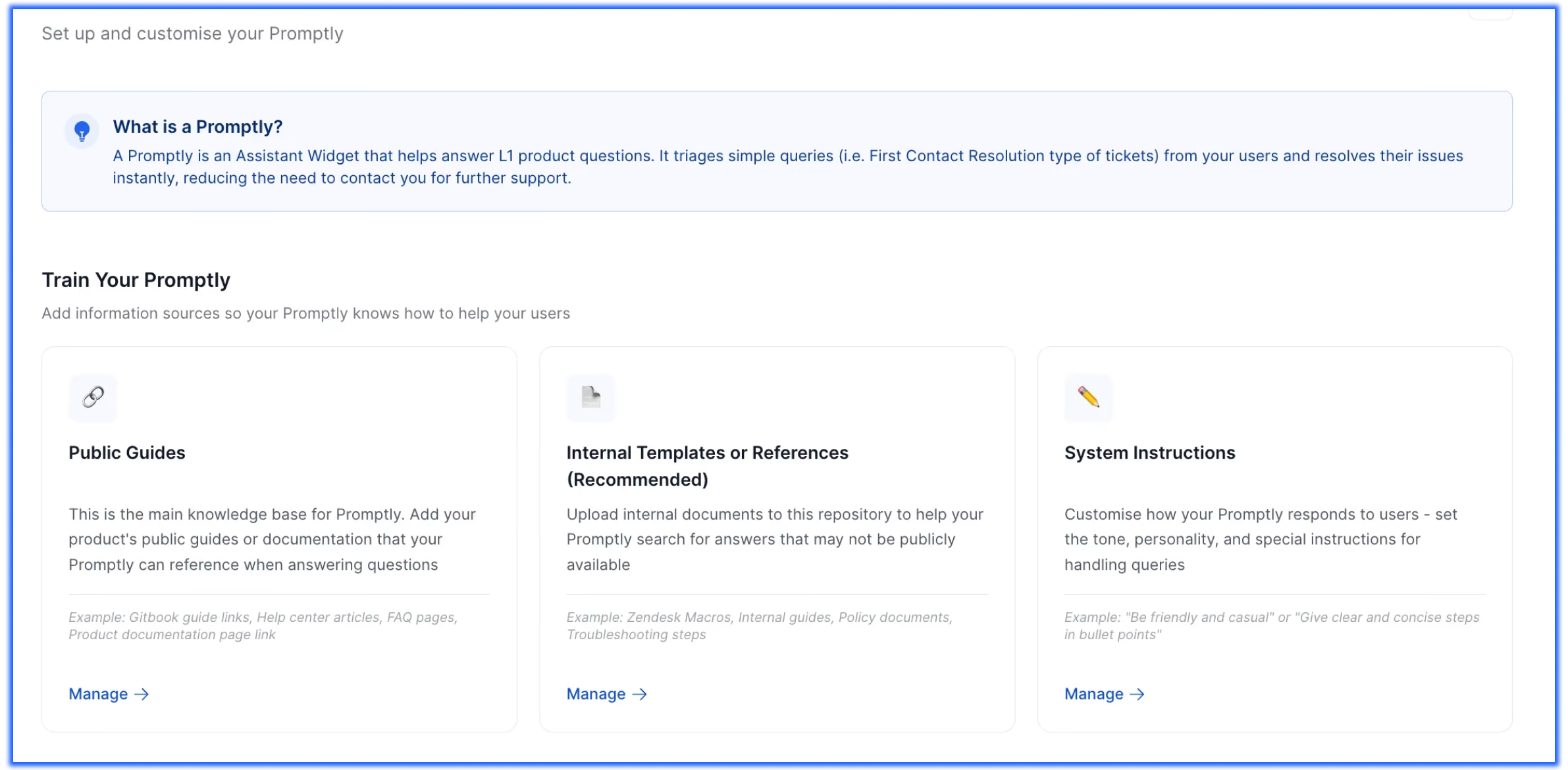
Task: Select the Public Guides card title
Action: (127, 453)
